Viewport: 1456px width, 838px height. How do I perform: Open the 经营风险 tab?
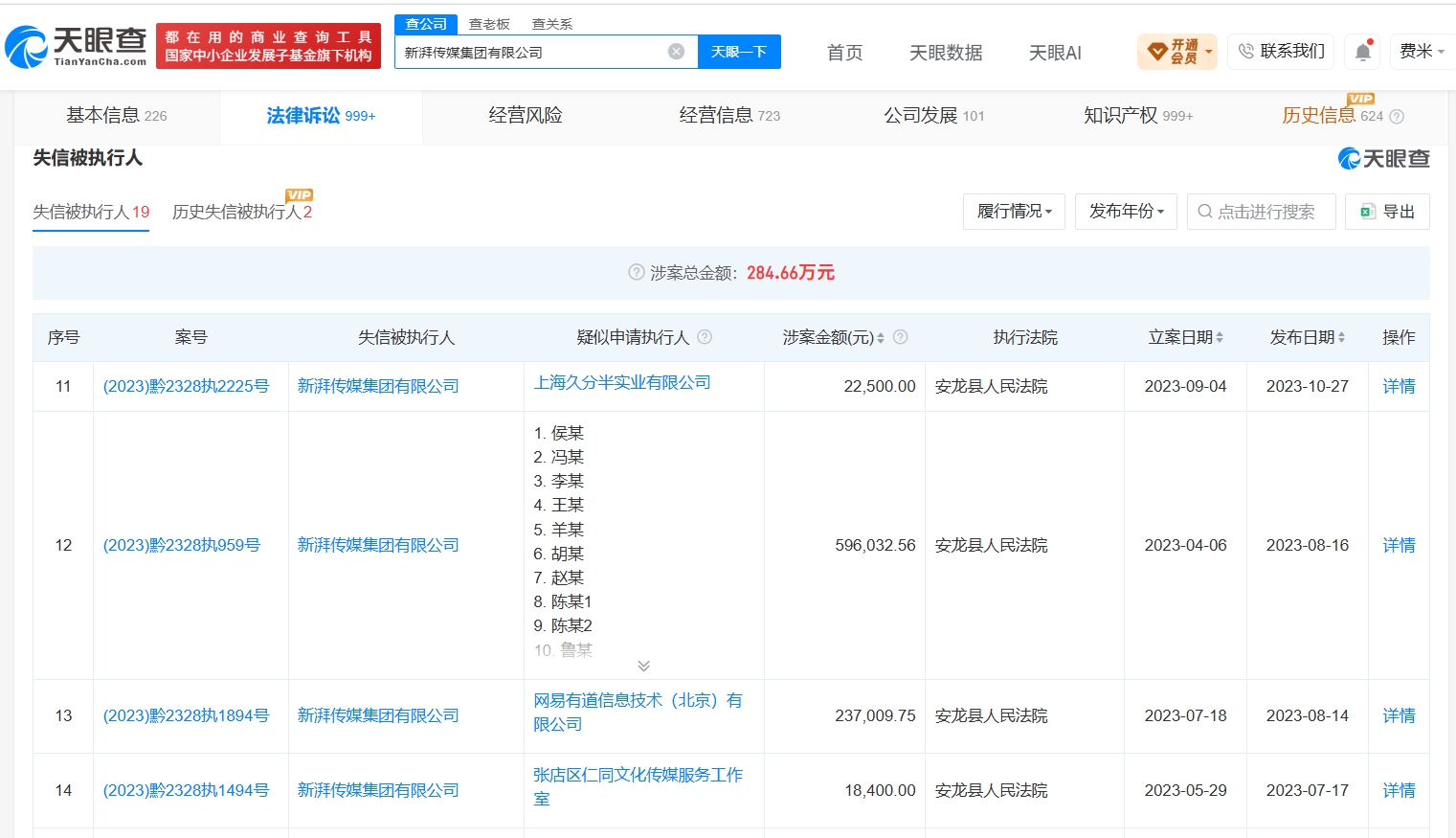526,116
